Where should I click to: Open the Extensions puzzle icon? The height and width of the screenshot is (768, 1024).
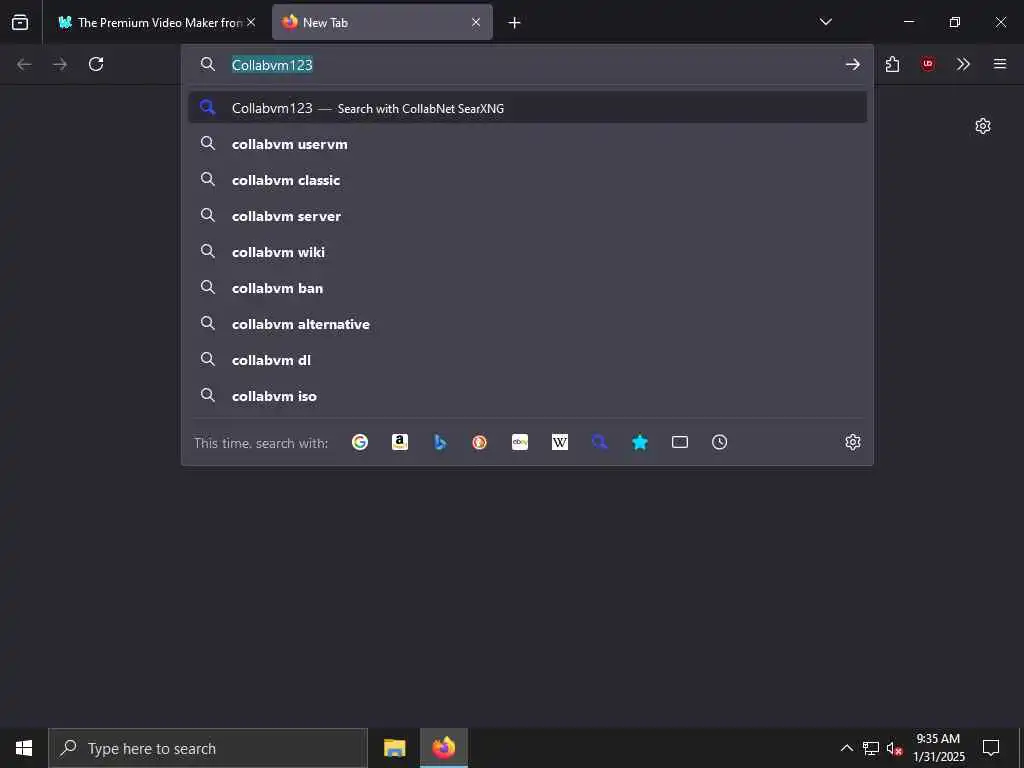click(x=892, y=64)
